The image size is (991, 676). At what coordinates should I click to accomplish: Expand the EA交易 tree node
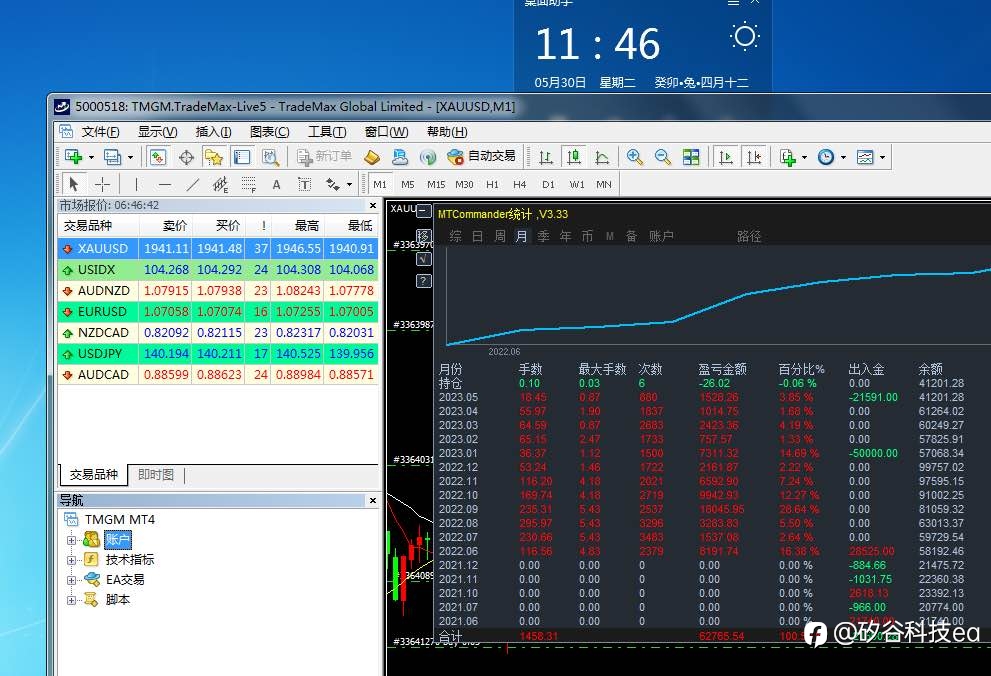coord(71,580)
